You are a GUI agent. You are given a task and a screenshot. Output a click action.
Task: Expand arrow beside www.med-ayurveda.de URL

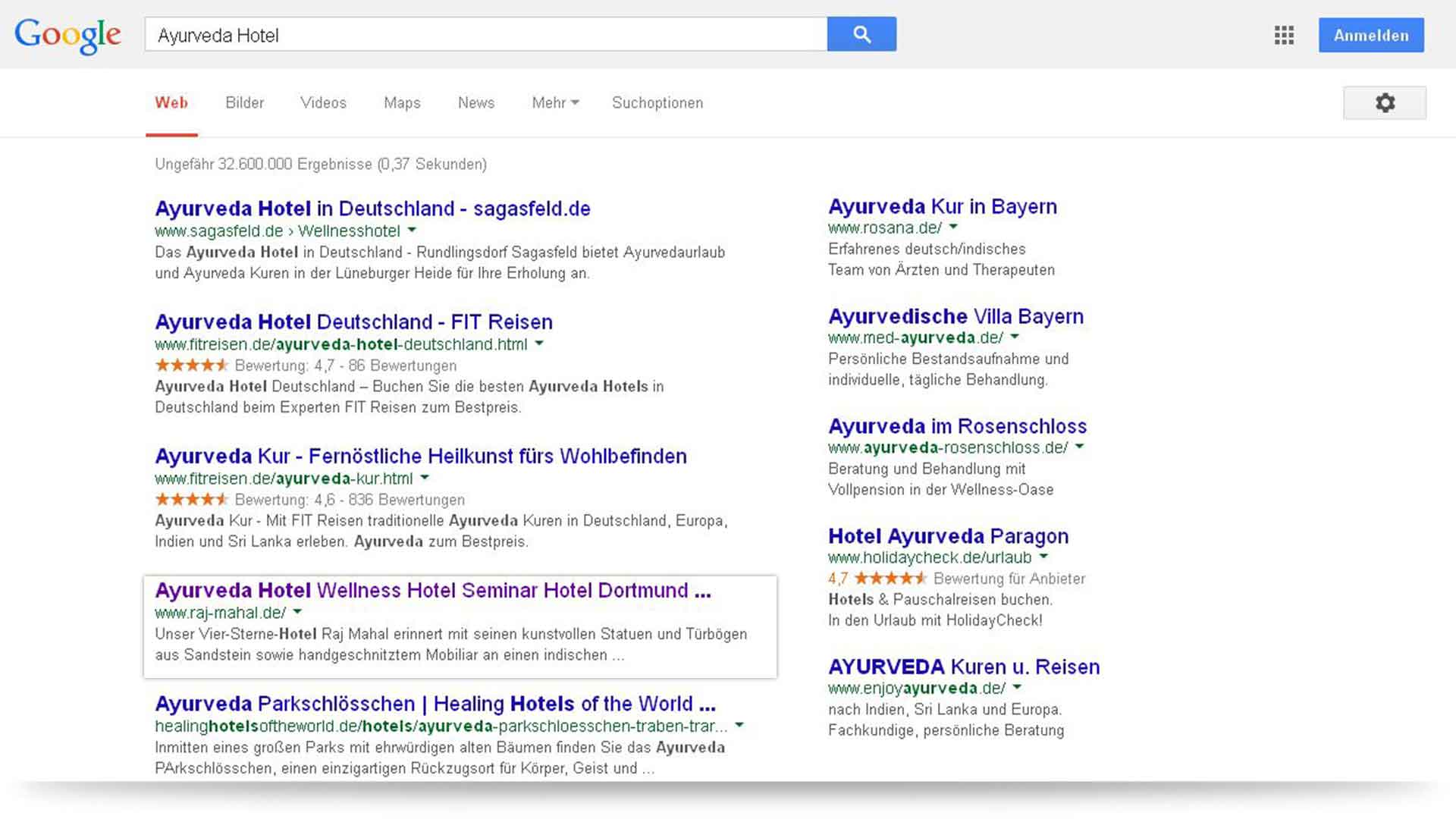coord(1015,337)
